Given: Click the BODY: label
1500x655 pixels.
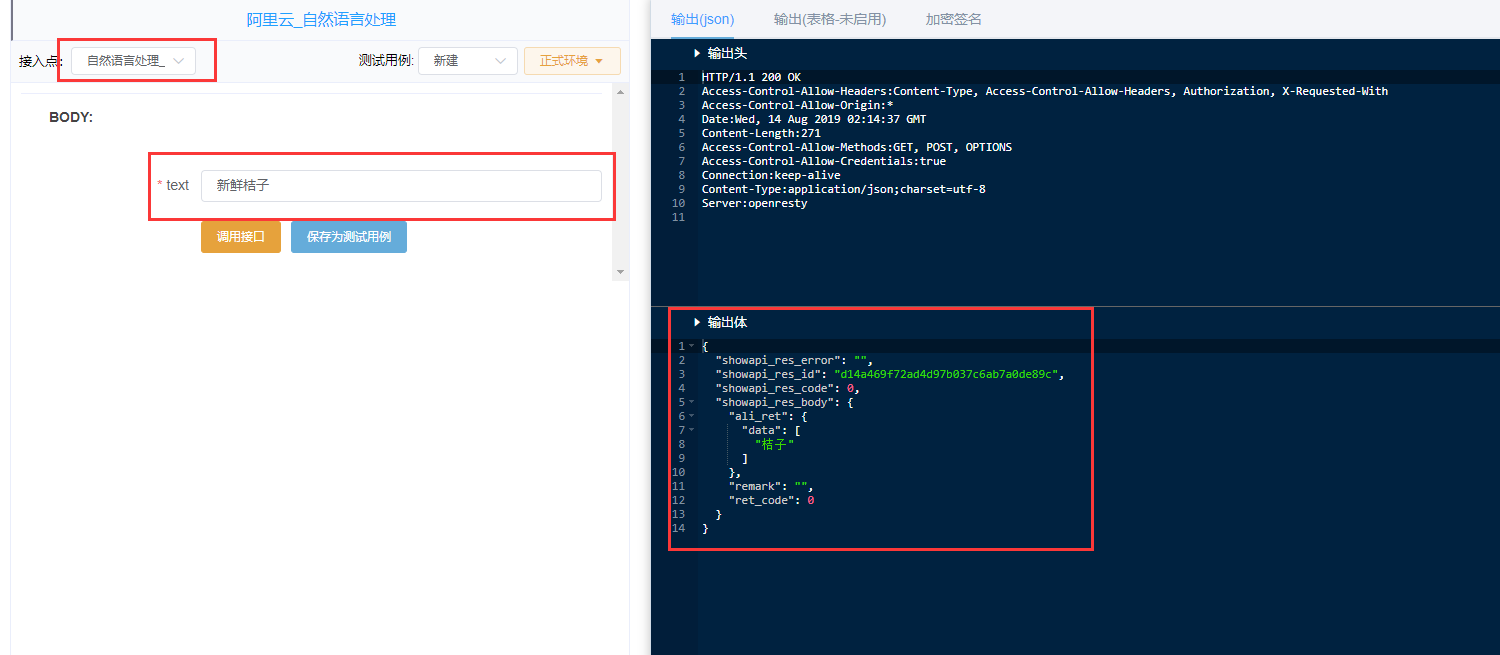Looking at the screenshot, I should click(71, 117).
